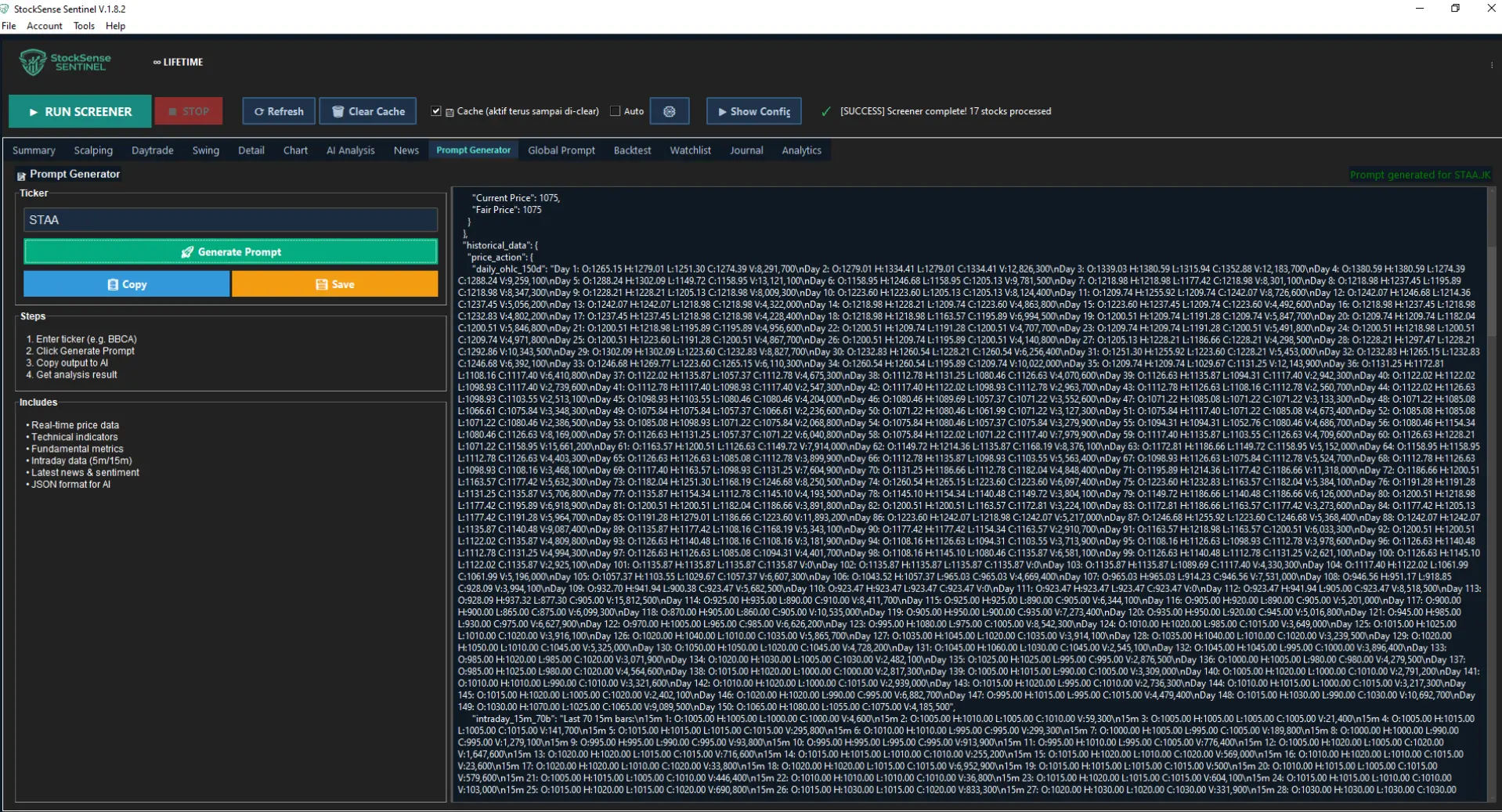Image resolution: width=1502 pixels, height=812 pixels.
Task: Click the app icon in the title bar
Action: coord(5,9)
